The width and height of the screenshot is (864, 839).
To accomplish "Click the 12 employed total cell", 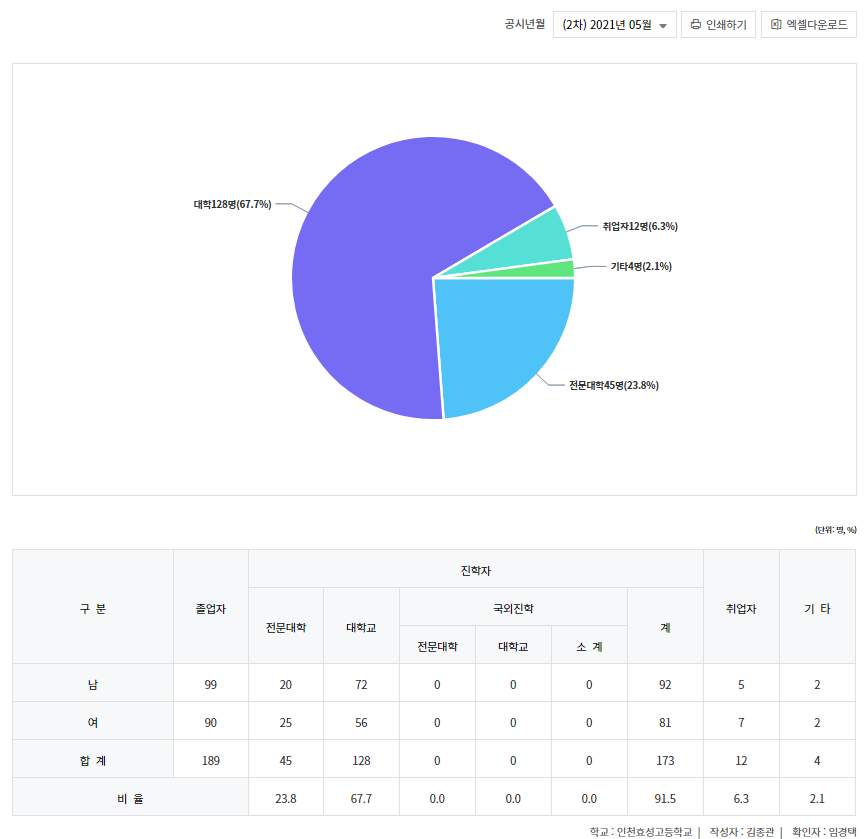I will click(741, 759).
